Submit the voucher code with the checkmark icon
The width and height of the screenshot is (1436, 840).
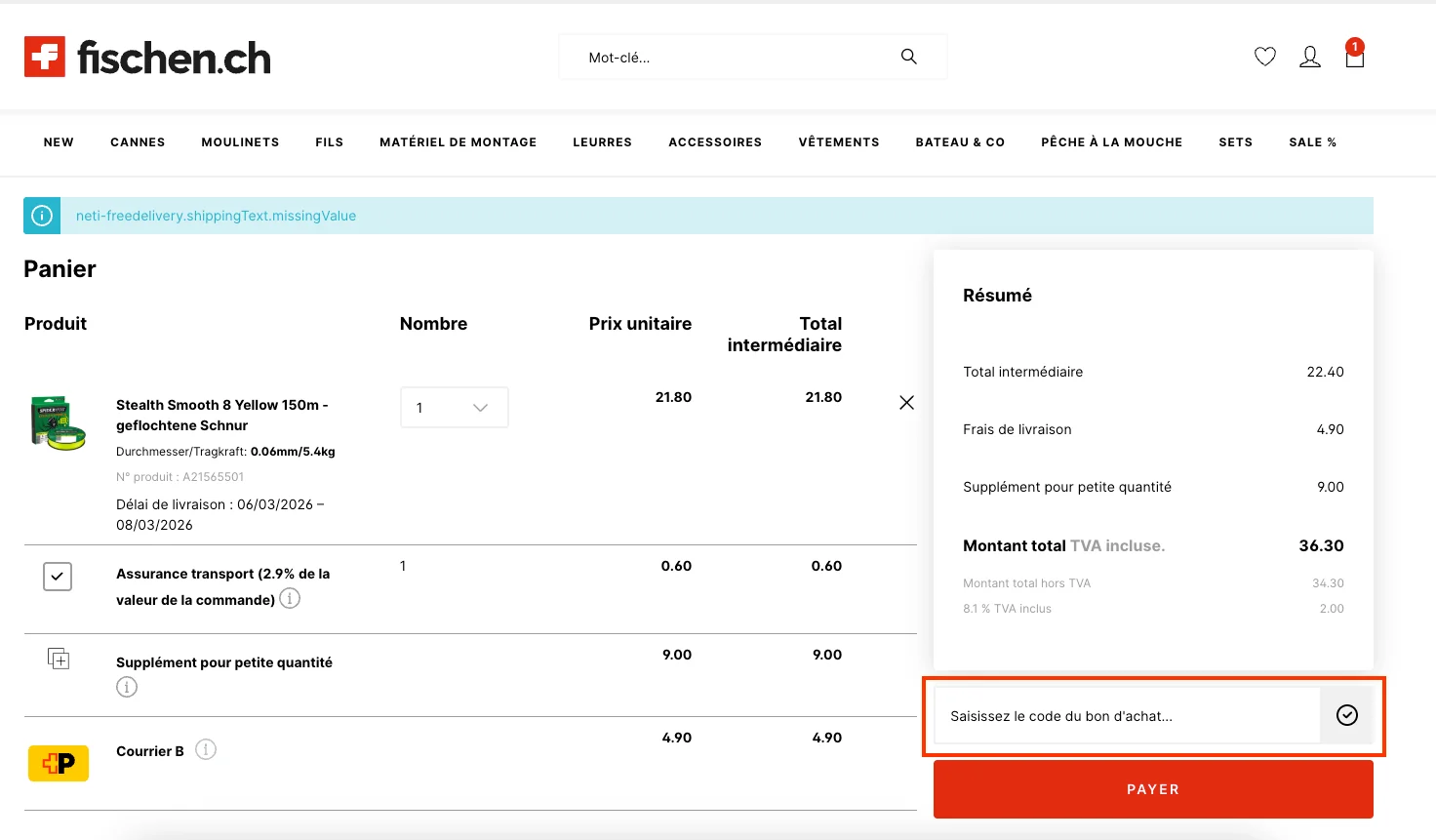coord(1347,715)
